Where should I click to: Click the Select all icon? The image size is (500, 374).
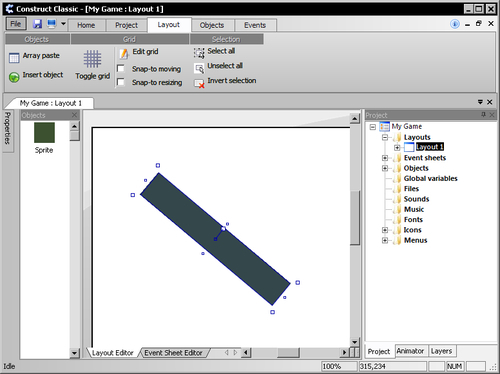point(199,53)
